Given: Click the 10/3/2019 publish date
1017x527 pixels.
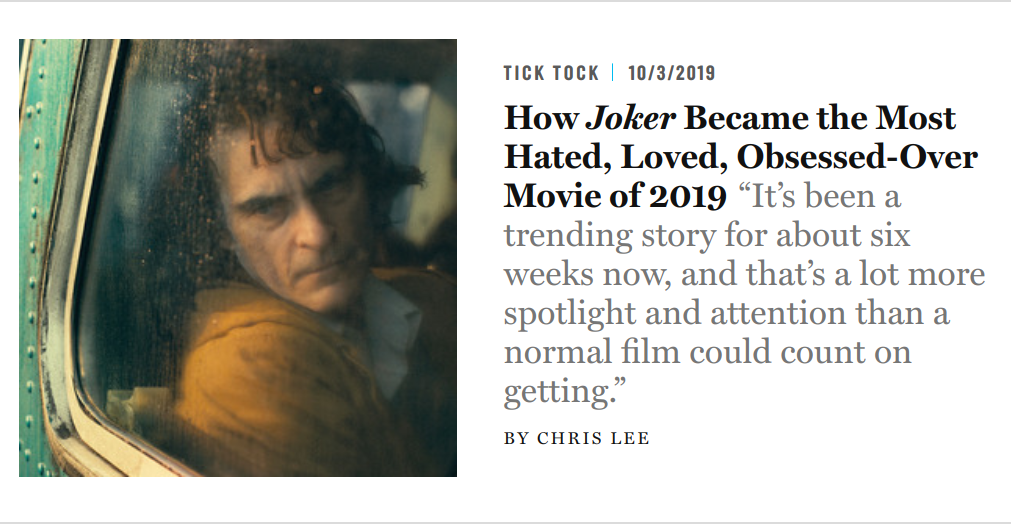Looking at the screenshot, I should click(x=671, y=73).
